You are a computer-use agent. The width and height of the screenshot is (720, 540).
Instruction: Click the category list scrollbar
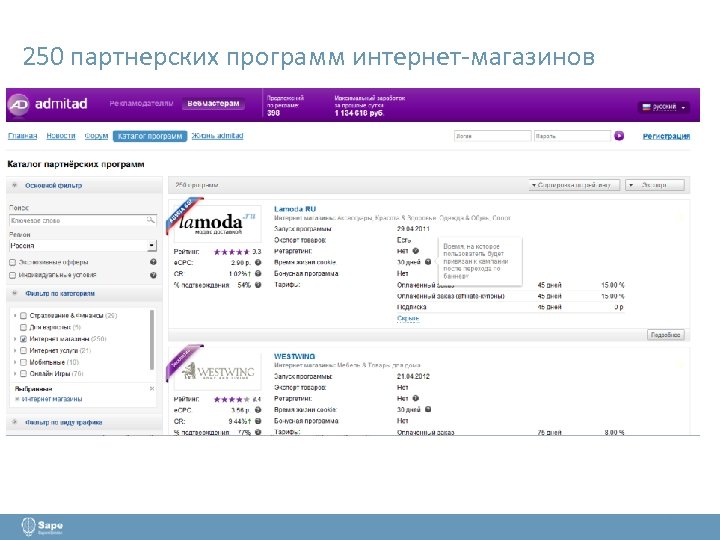click(152, 340)
